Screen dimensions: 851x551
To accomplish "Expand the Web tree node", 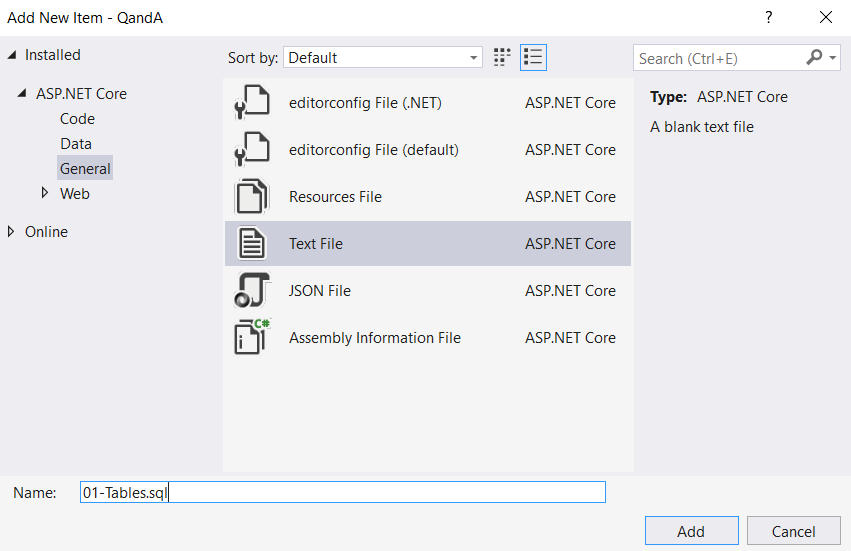I will [x=45, y=193].
